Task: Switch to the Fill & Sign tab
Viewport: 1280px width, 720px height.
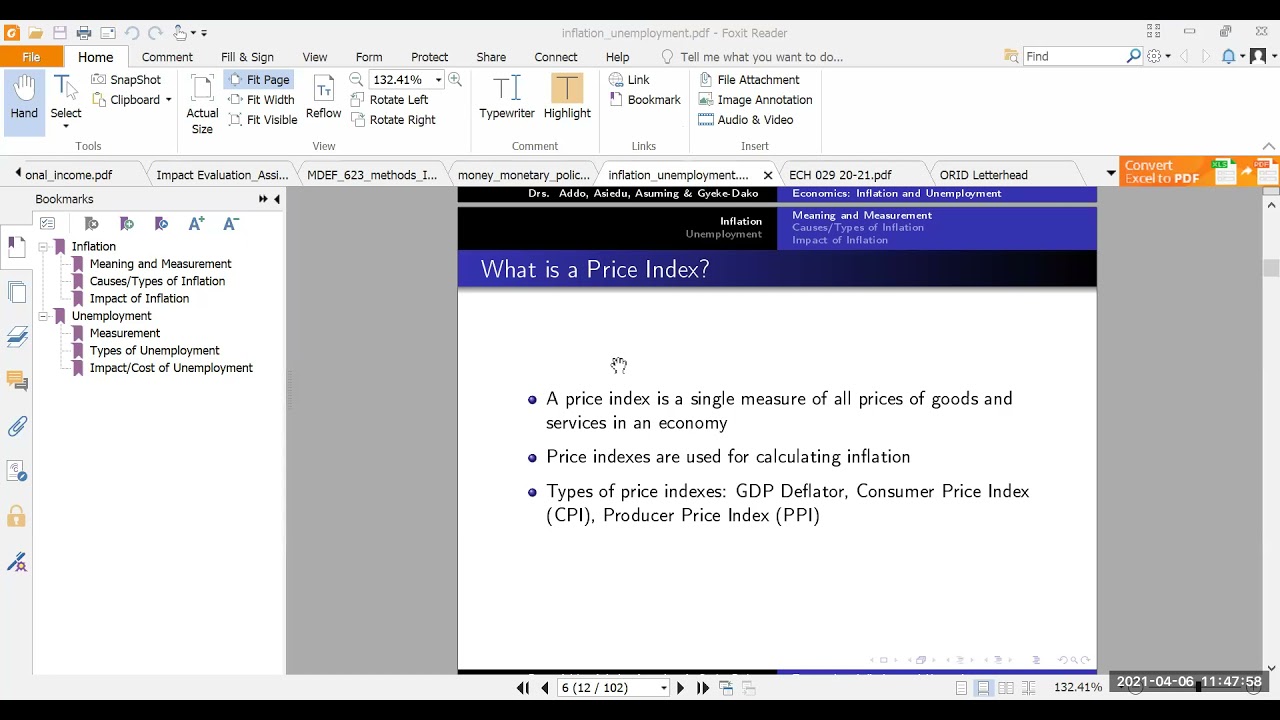Action: point(247,57)
